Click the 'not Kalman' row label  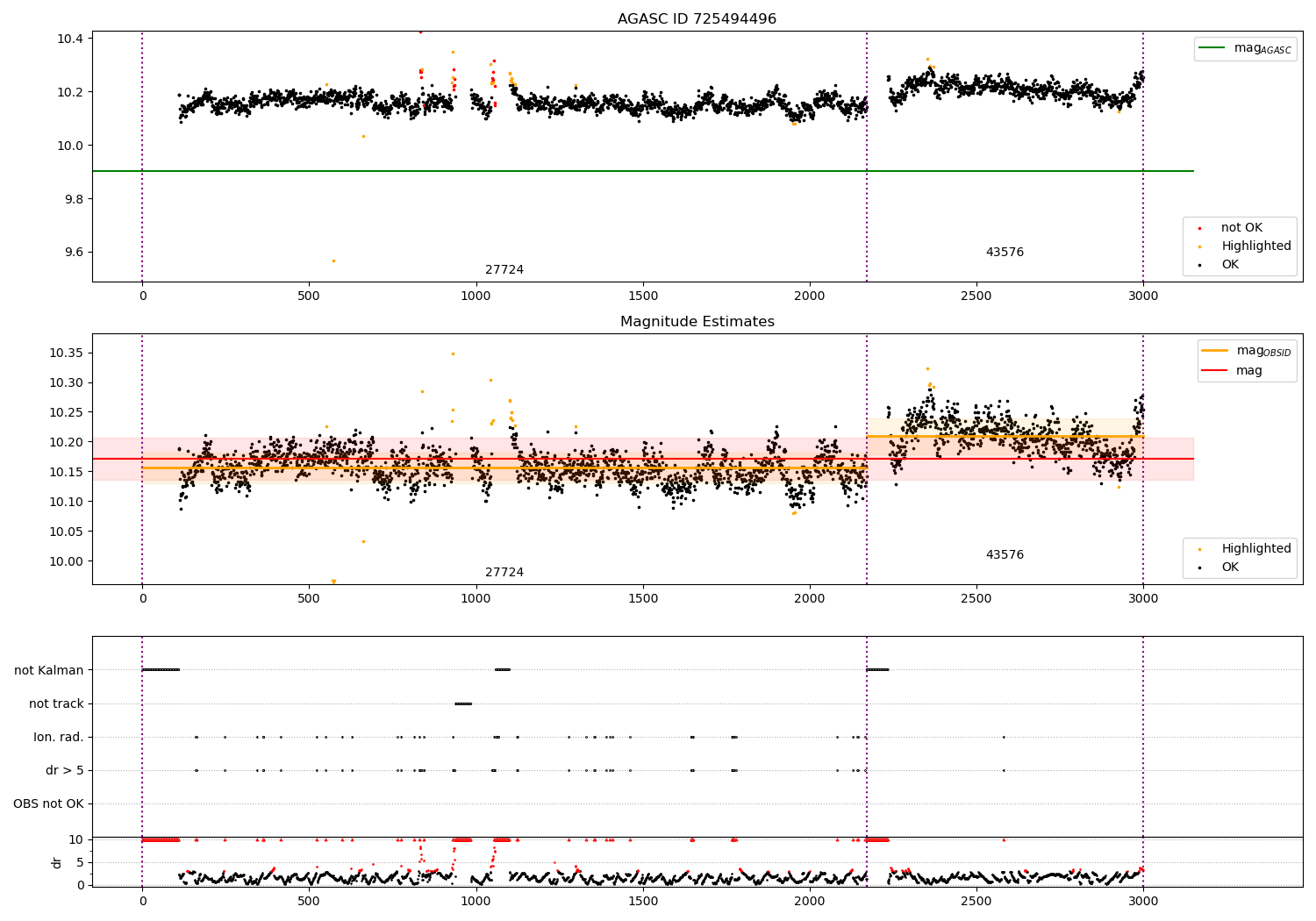tap(49, 670)
